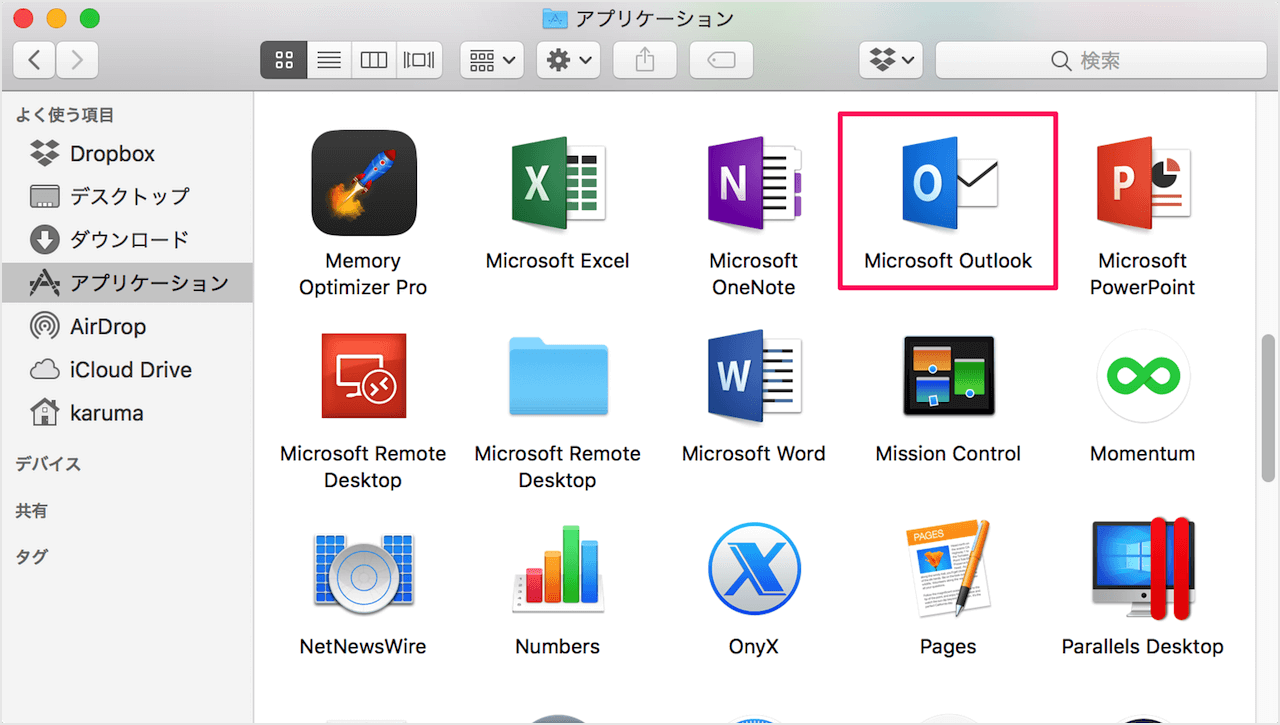
Task: Open the Mission Control app
Action: pos(947,376)
